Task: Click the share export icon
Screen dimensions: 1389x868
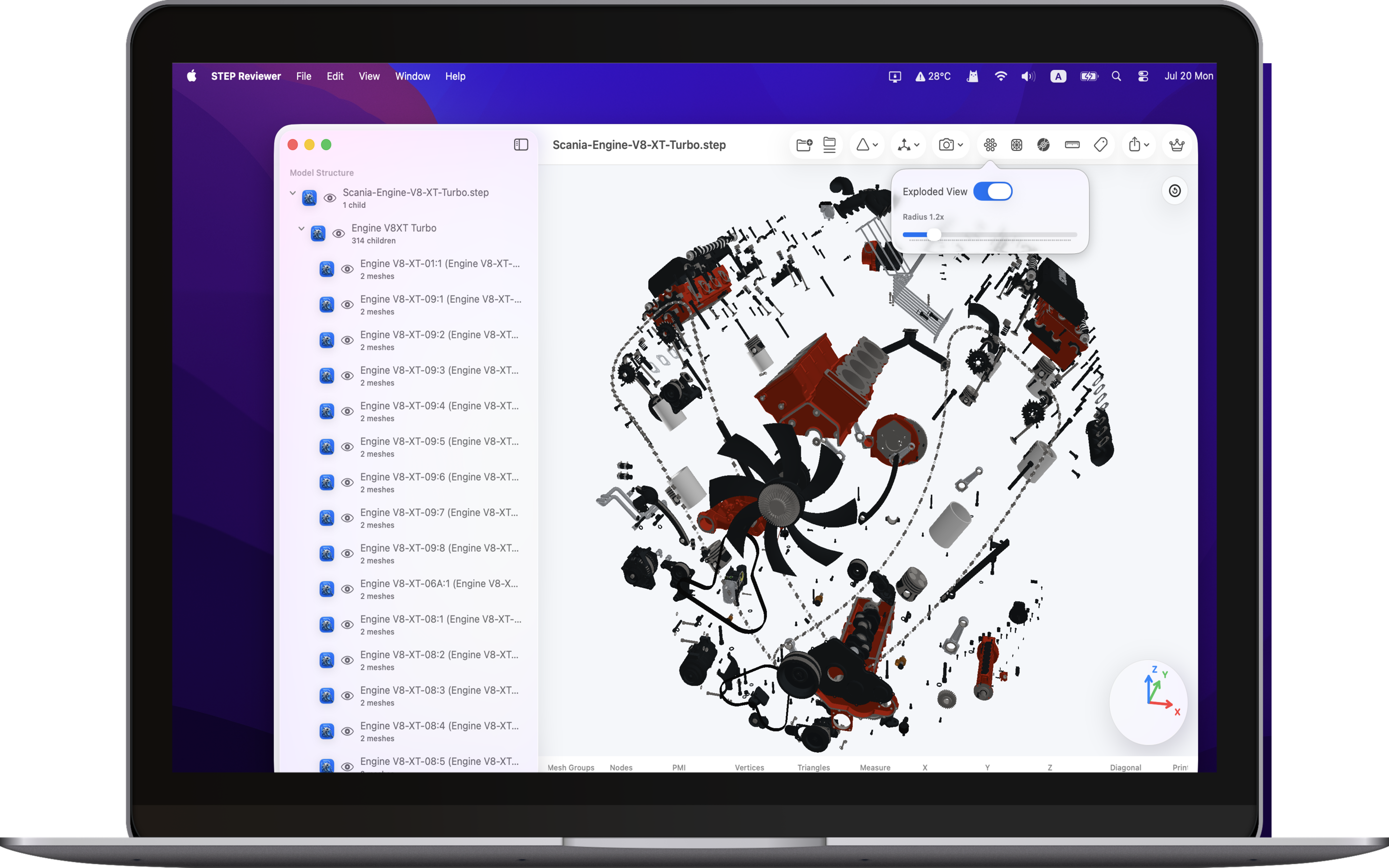Action: pyautogui.click(x=1134, y=145)
